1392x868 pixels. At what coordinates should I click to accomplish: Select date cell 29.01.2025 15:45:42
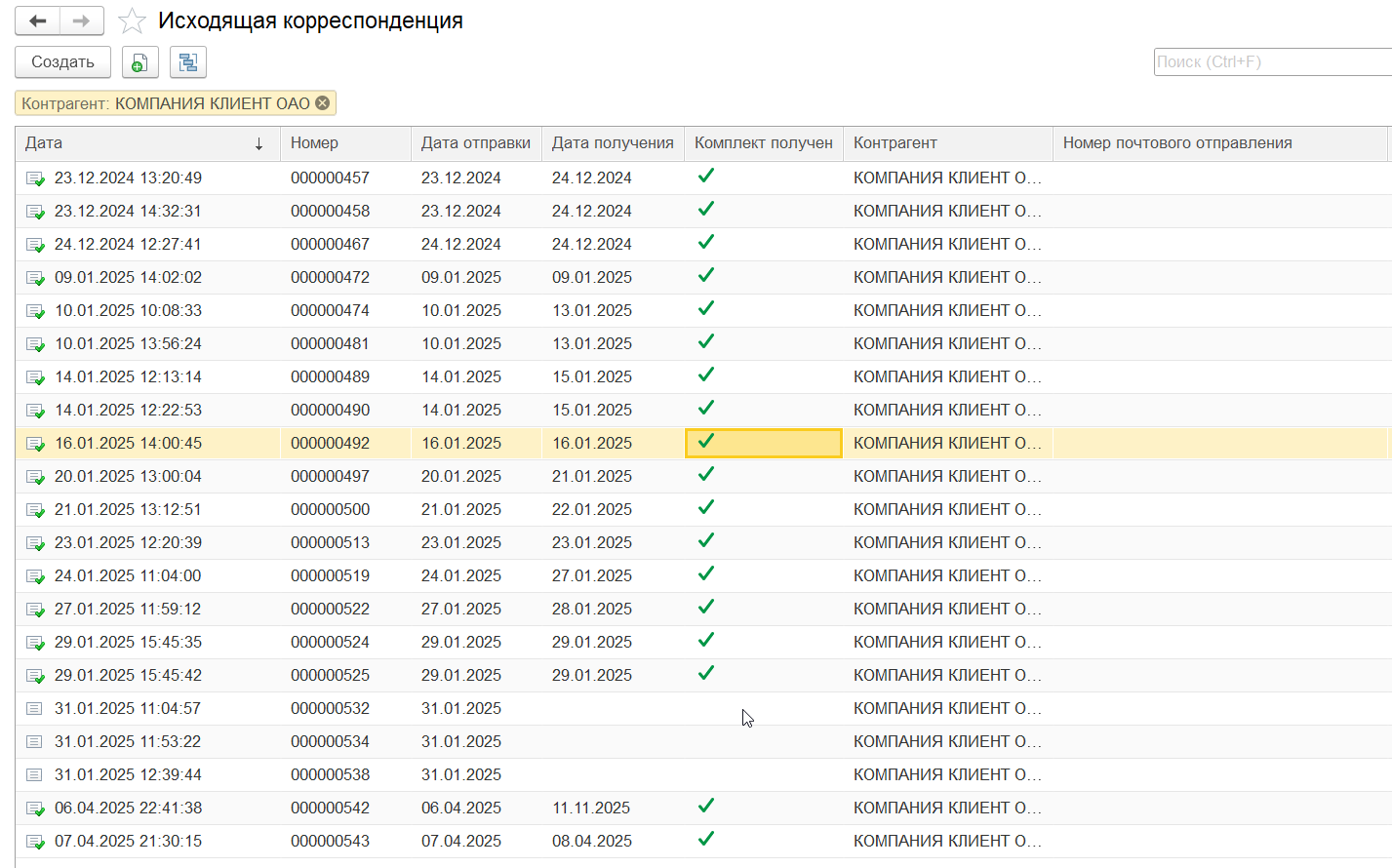(128, 675)
